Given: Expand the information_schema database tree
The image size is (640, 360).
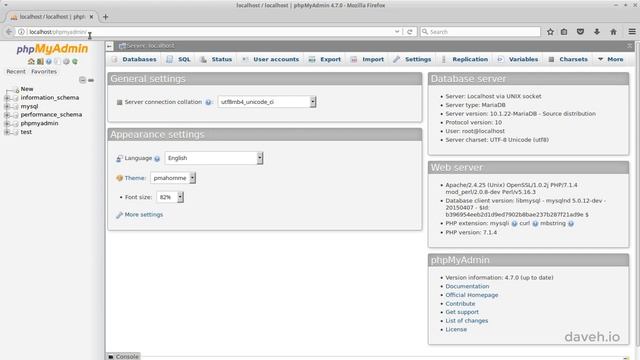Looking at the screenshot, I should [x=7, y=98].
